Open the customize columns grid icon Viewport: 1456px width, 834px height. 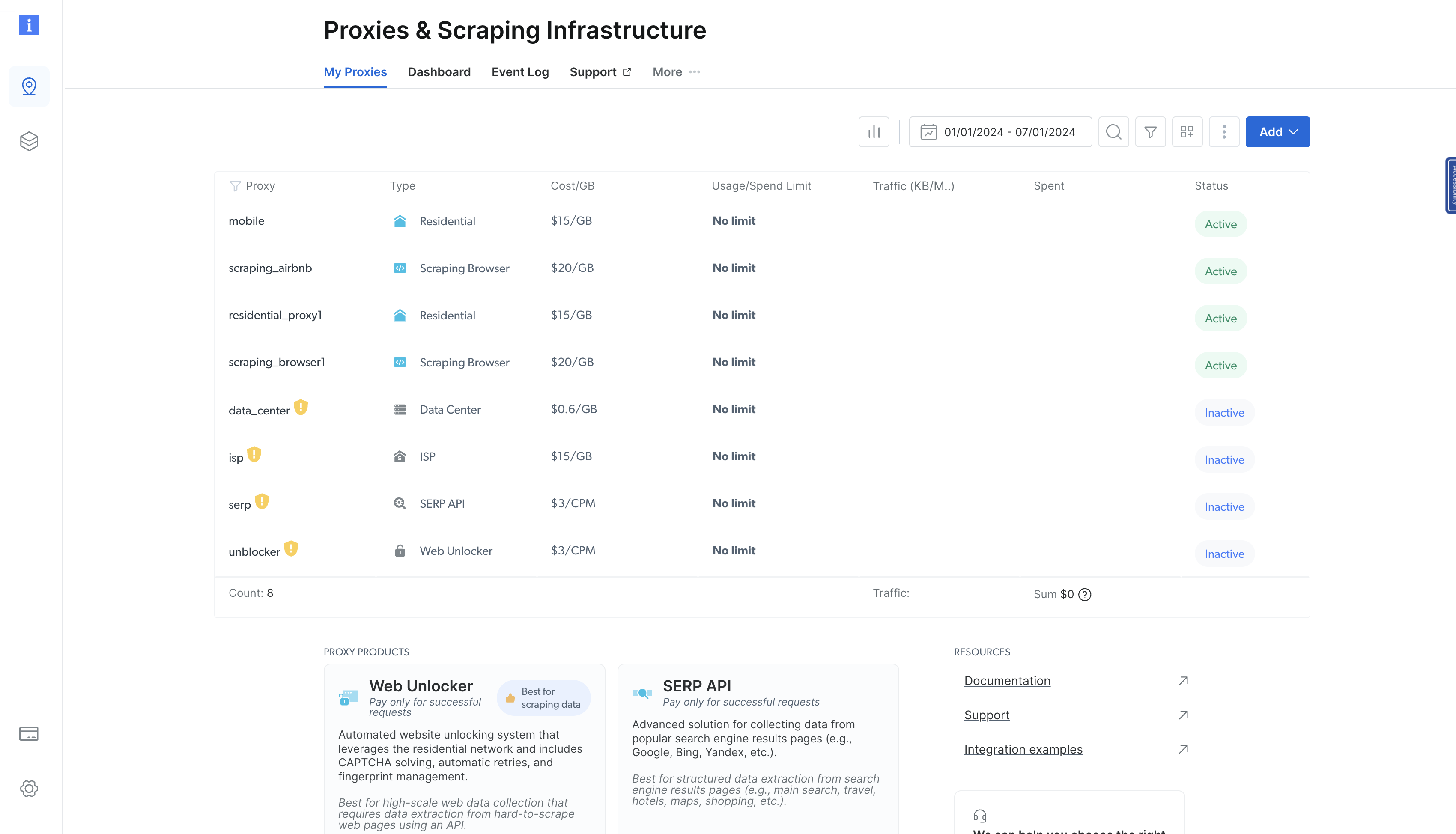pos(1187,132)
